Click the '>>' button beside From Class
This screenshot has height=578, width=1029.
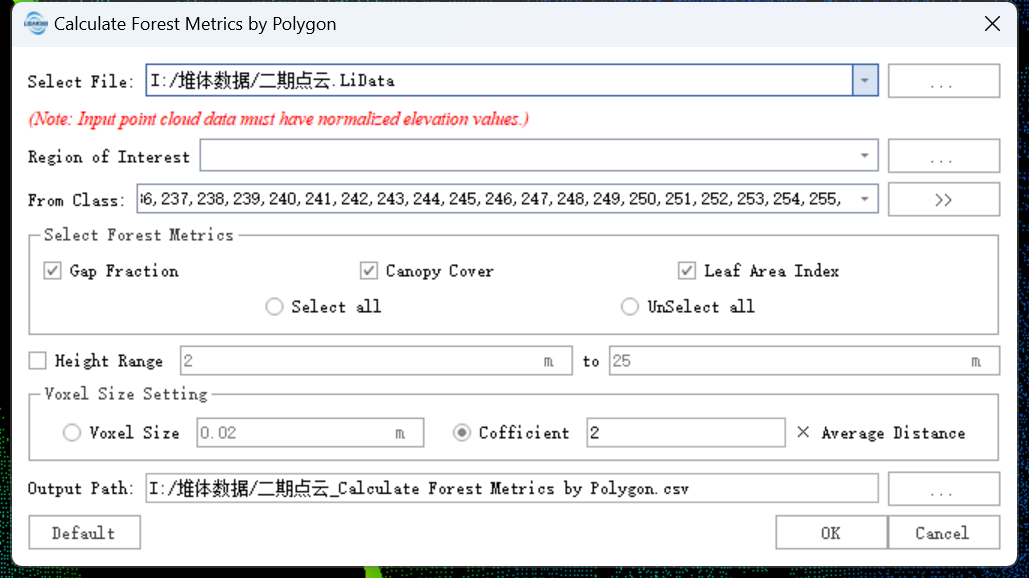point(943,198)
